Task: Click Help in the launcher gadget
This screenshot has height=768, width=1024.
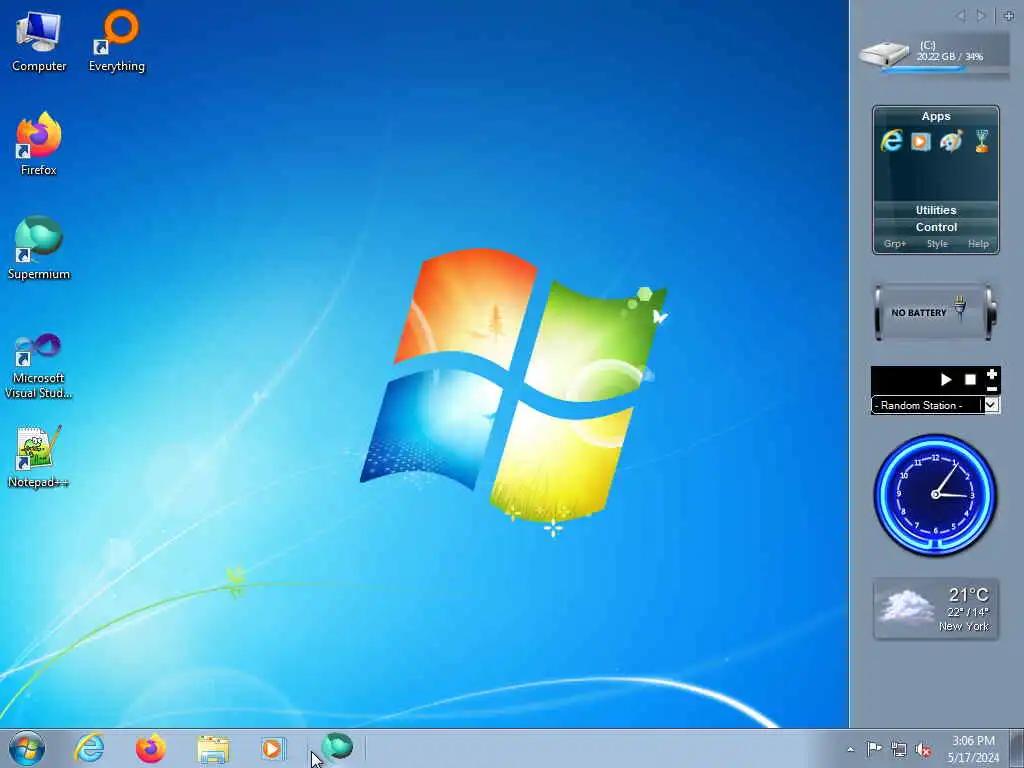Action: (x=978, y=244)
